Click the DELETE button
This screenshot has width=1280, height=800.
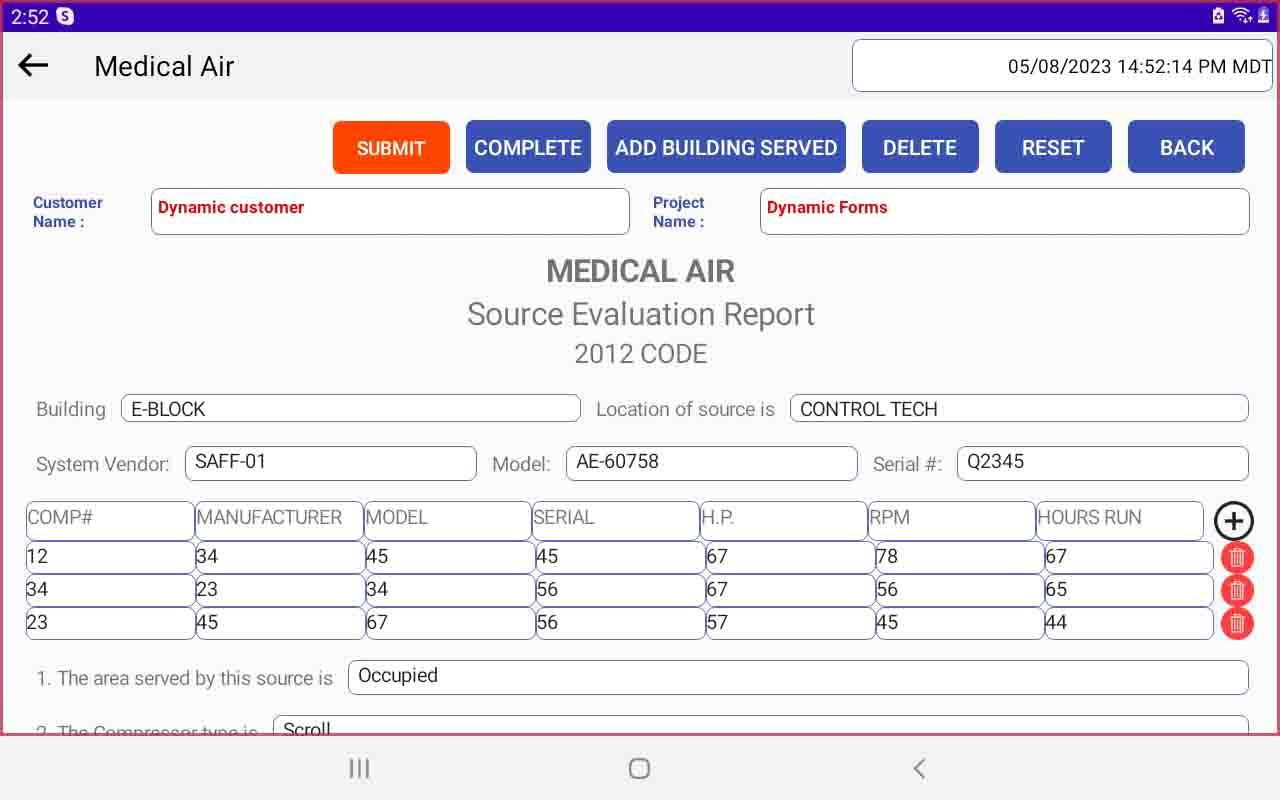coord(920,147)
